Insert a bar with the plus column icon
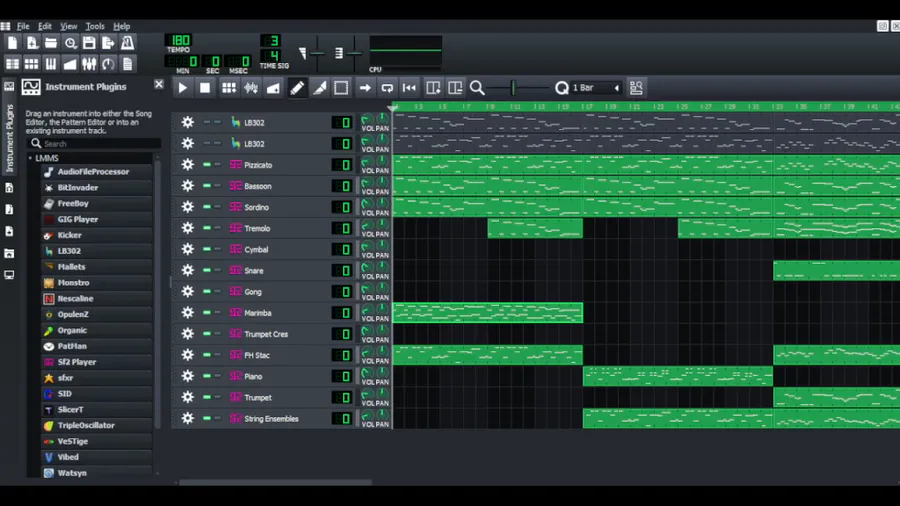This screenshot has width=900, height=506. tap(433, 88)
